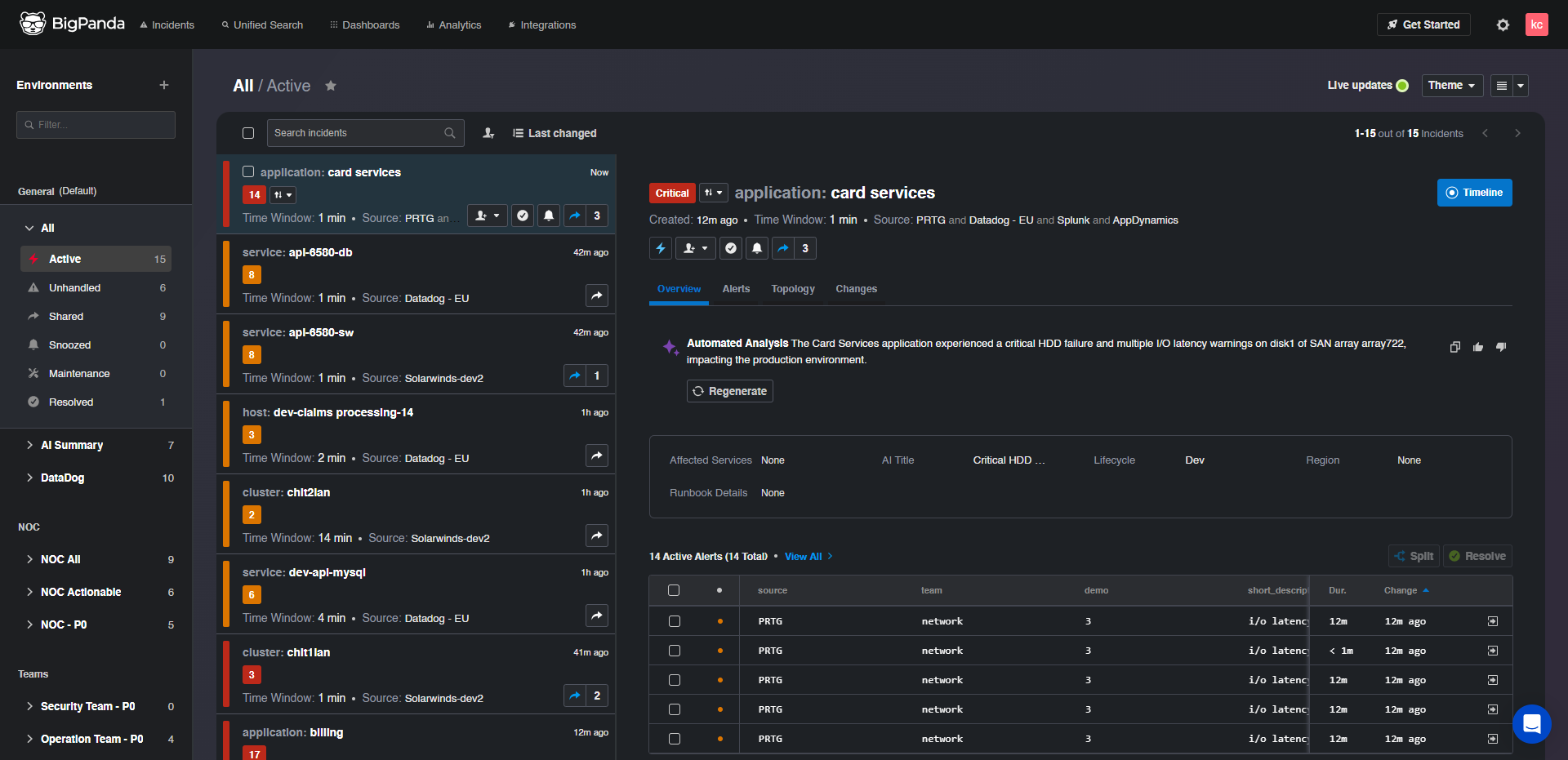This screenshot has width=1568, height=760.
Task: Click the Resolve alerts button
Action: [x=1477, y=556]
